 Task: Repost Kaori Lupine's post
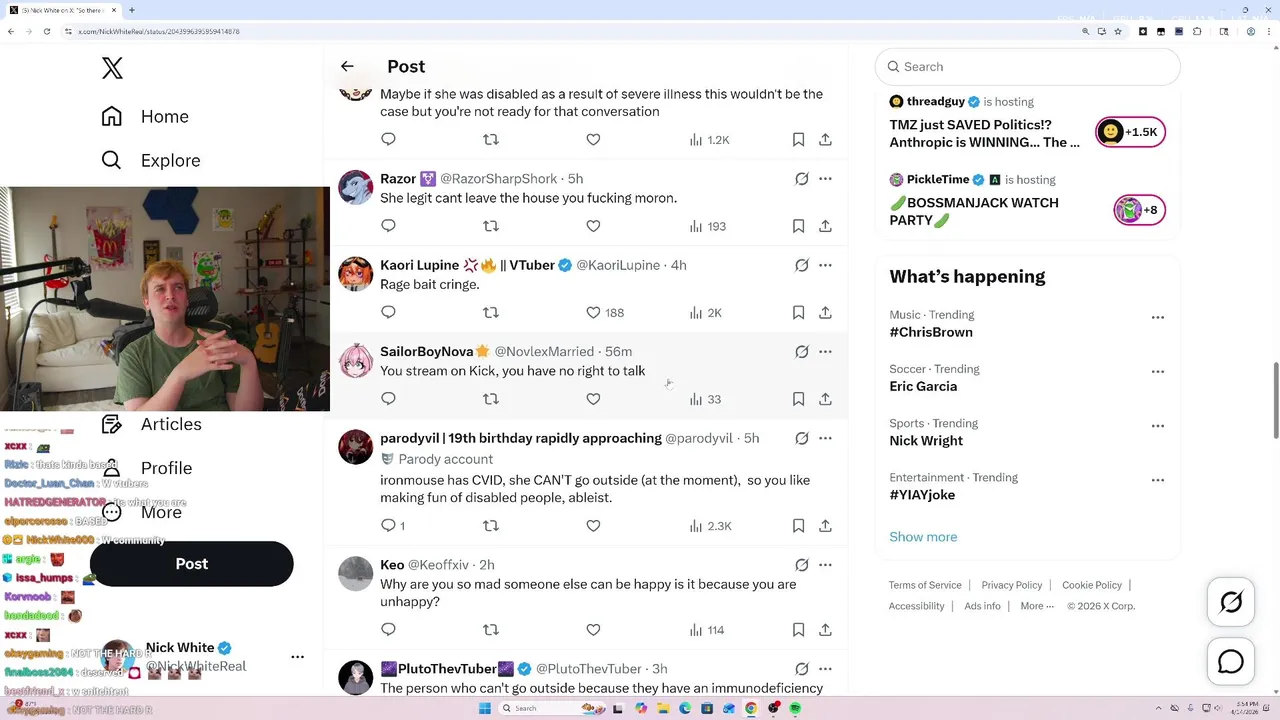(491, 313)
